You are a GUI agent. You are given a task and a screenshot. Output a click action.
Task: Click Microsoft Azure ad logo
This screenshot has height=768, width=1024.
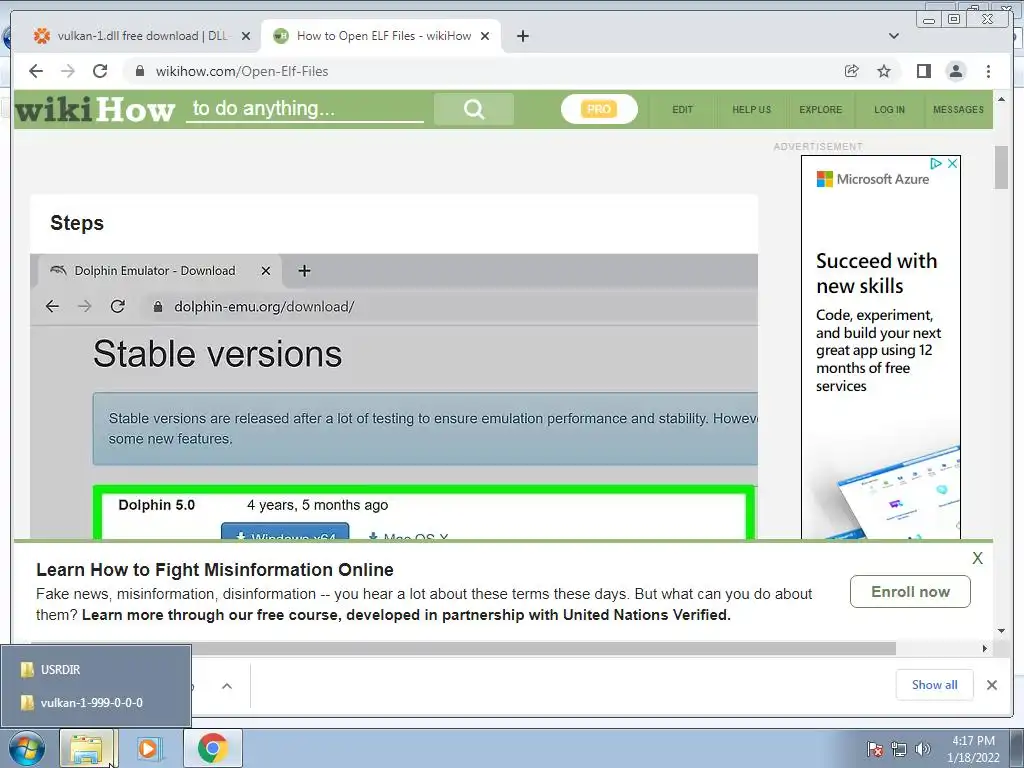point(872,179)
